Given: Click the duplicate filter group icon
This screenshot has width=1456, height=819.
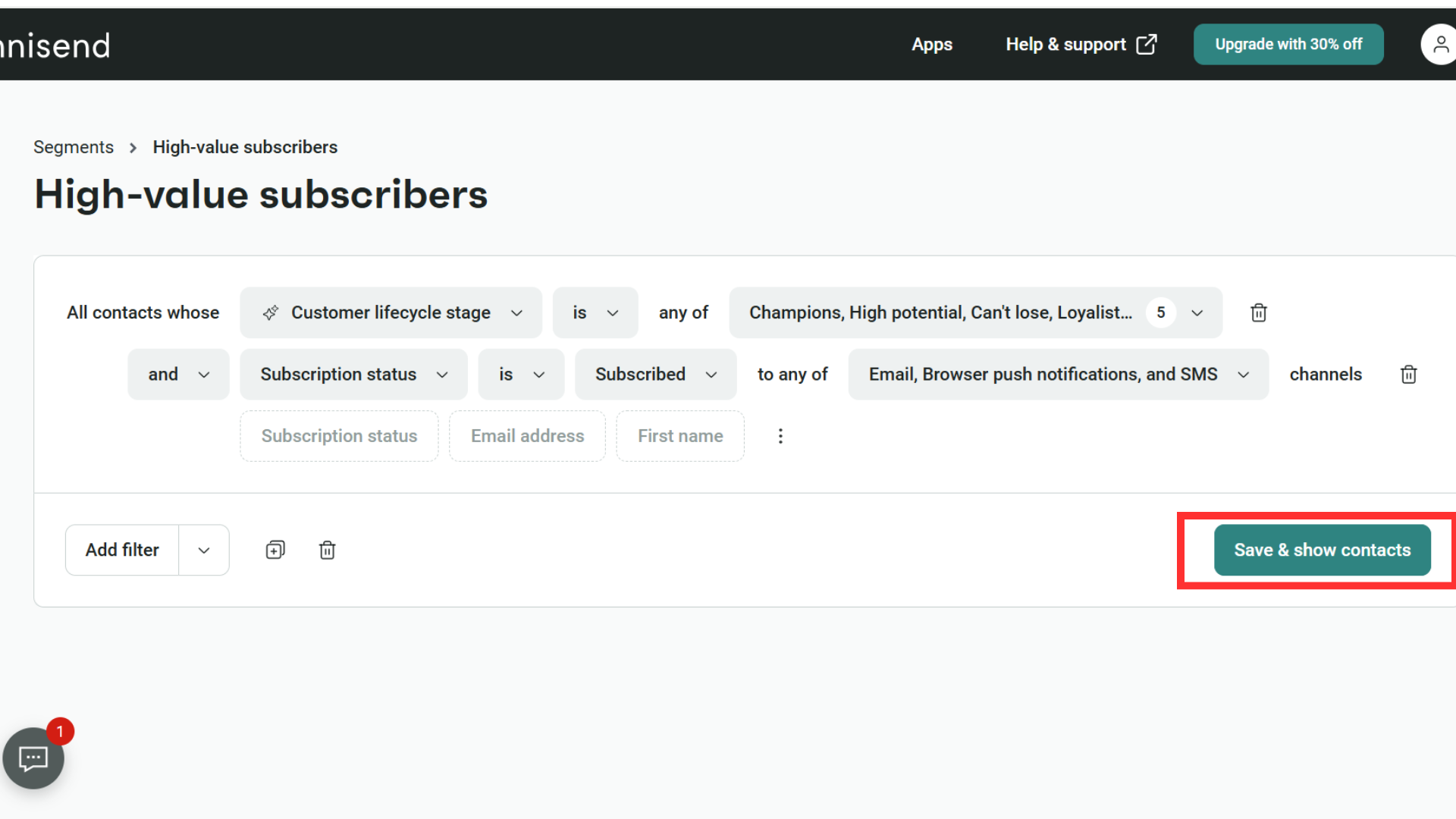Looking at the screenshot, I should [x=275, y=550].
